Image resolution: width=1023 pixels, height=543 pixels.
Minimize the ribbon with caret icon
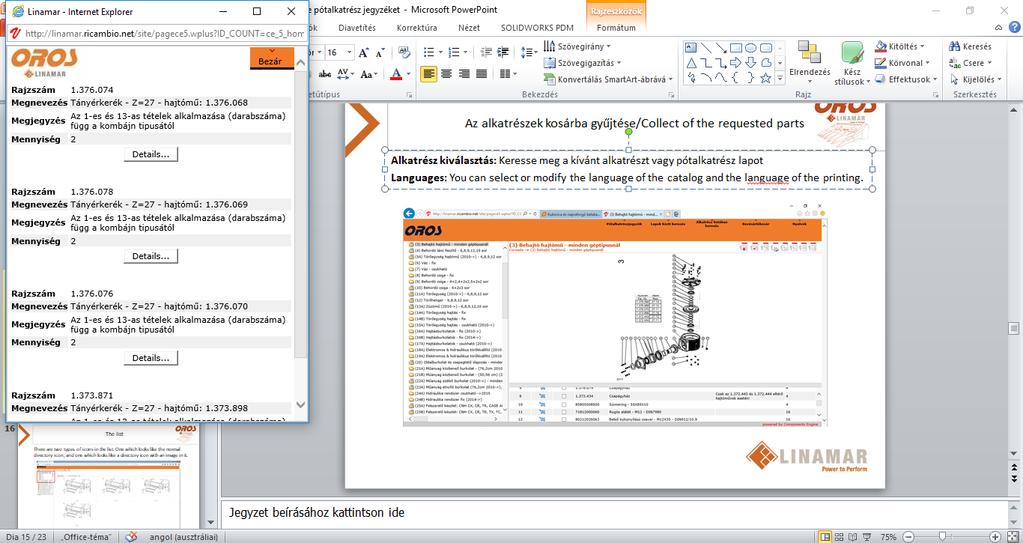click(999, 28)
